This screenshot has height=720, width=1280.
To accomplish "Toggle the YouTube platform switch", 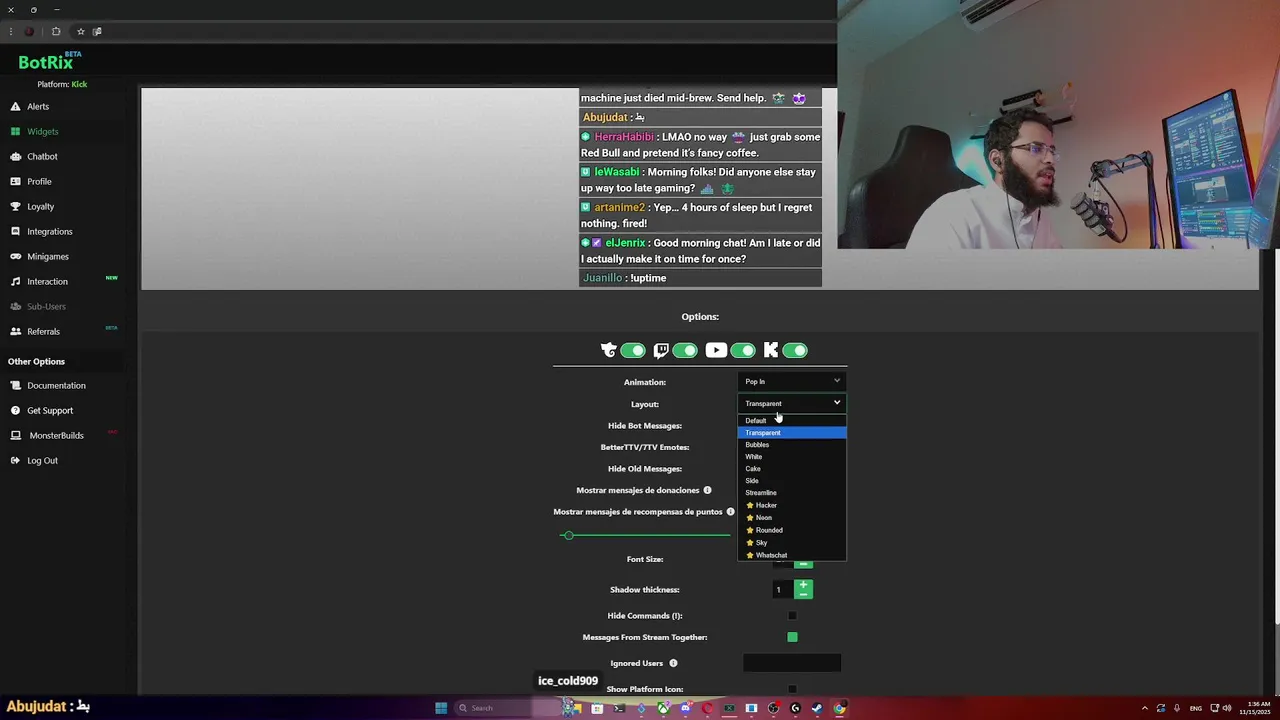I will pos(742,350).
